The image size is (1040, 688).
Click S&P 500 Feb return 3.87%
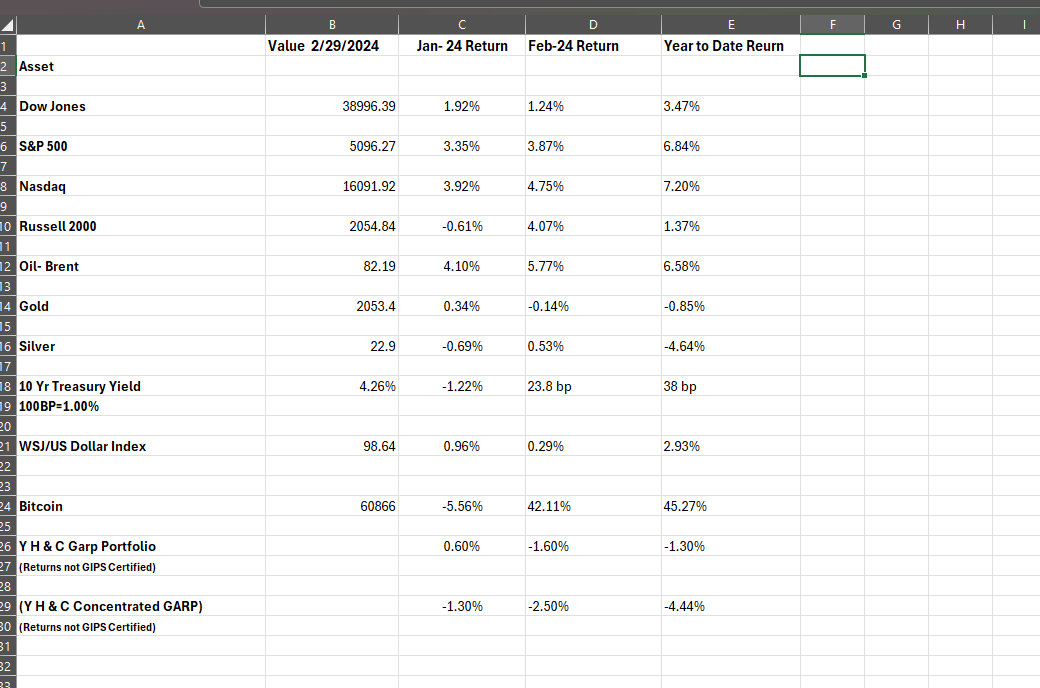(x=593, y=146)
